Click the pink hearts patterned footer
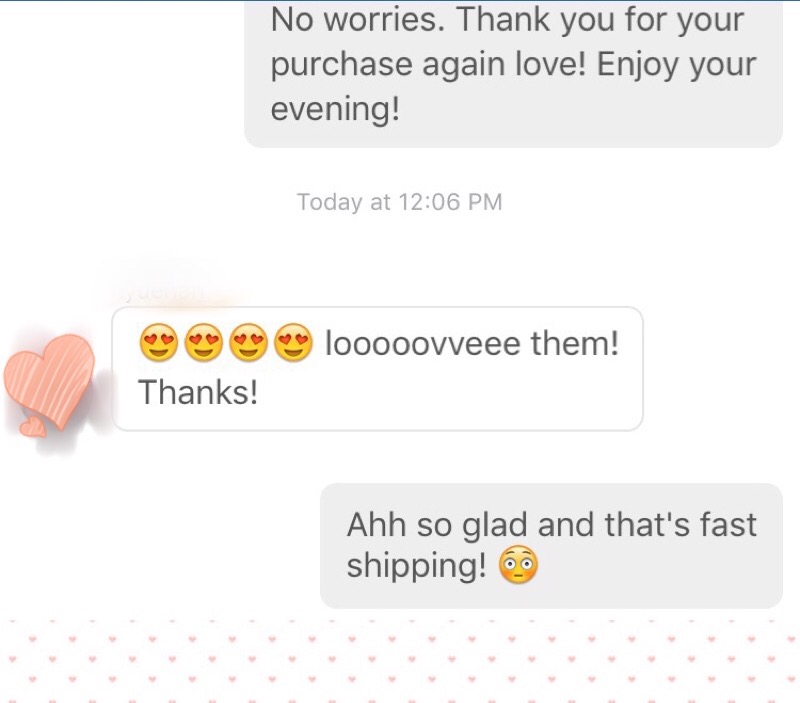The image size is (800, 703). tap(400, 661)
